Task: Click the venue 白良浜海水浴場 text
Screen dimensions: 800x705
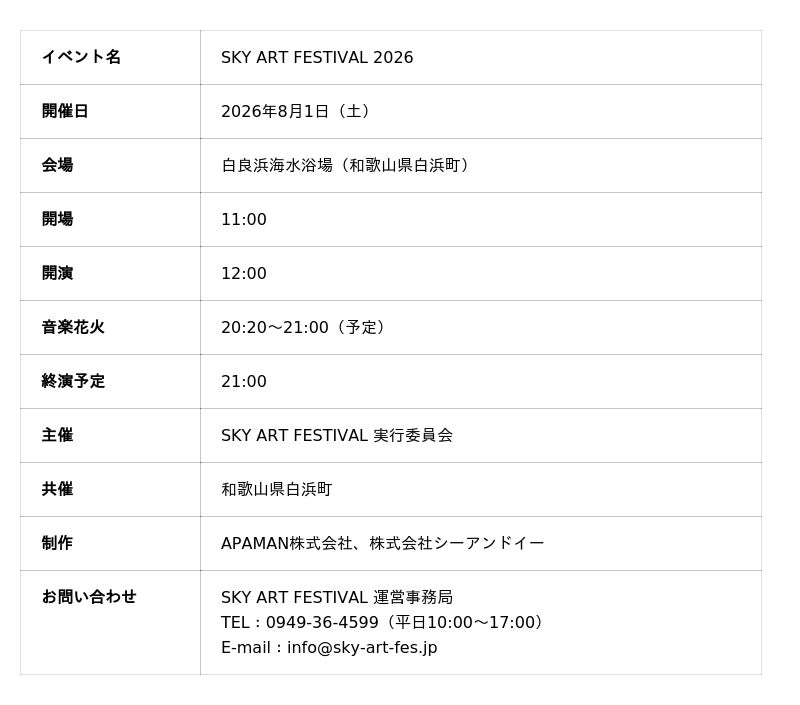Action: click(277, 165)
